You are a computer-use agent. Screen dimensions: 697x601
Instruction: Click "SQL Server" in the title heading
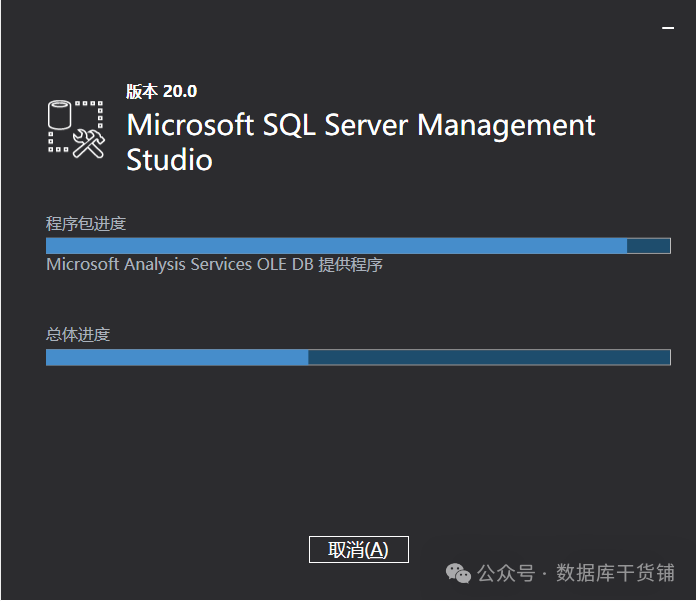(x=336, y=125)
